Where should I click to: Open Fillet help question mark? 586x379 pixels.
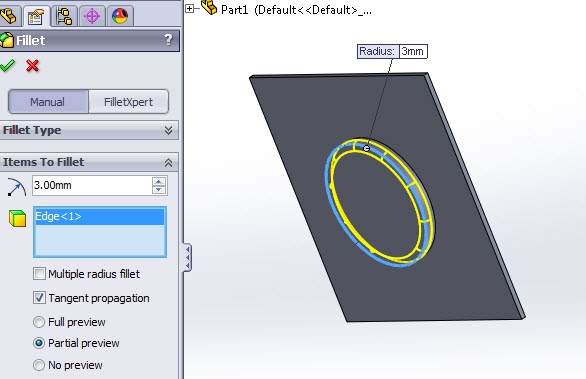point(169,40)
